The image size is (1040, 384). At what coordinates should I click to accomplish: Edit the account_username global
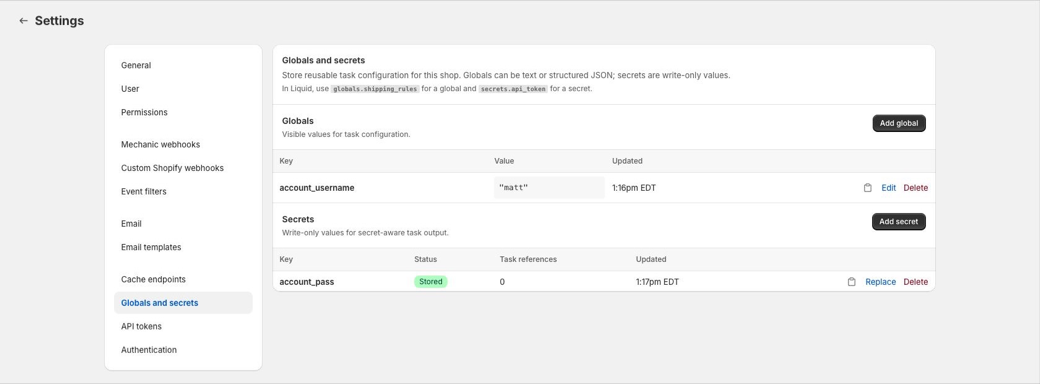pyautogui.click(x=889, y=188)
